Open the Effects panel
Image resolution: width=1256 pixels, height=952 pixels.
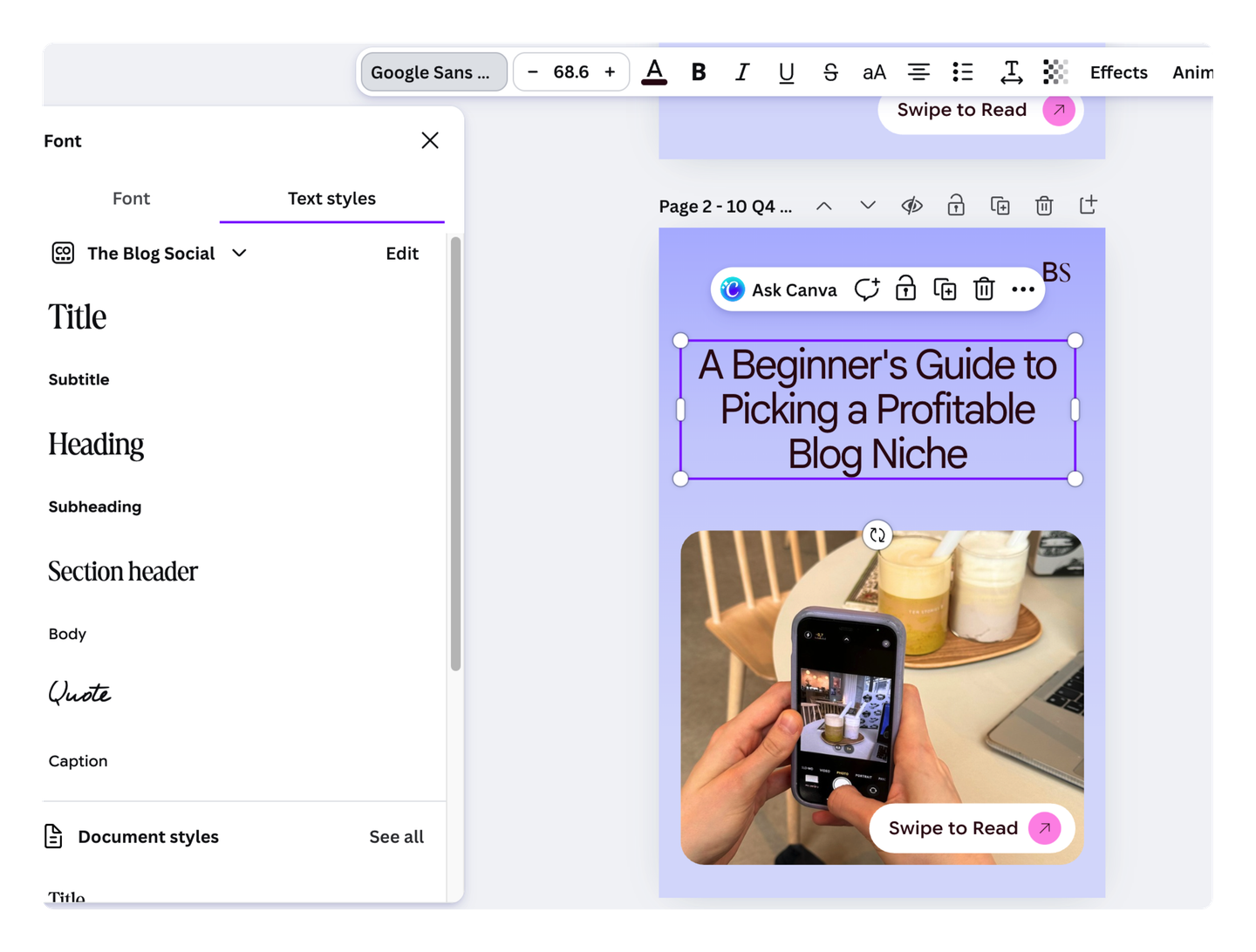(x=1118, y=72)
